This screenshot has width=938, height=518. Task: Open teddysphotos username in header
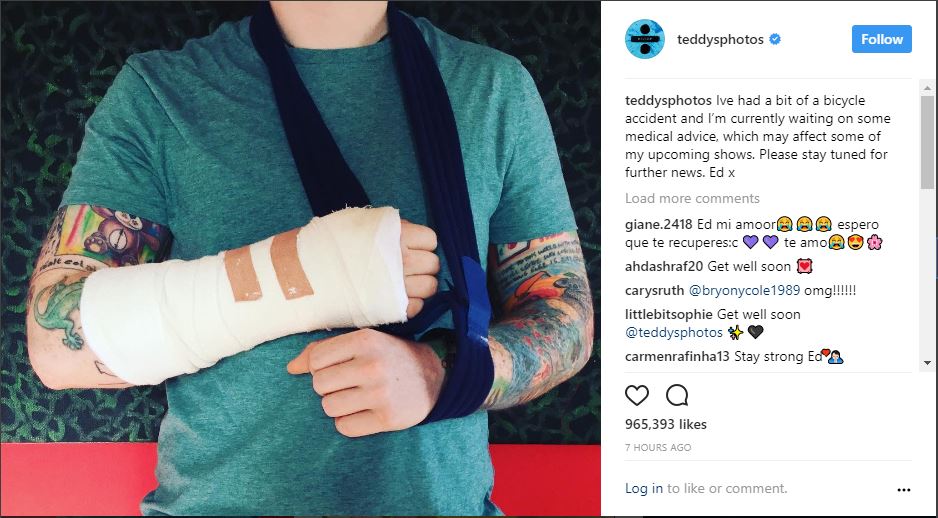click(x=720, y=39)
